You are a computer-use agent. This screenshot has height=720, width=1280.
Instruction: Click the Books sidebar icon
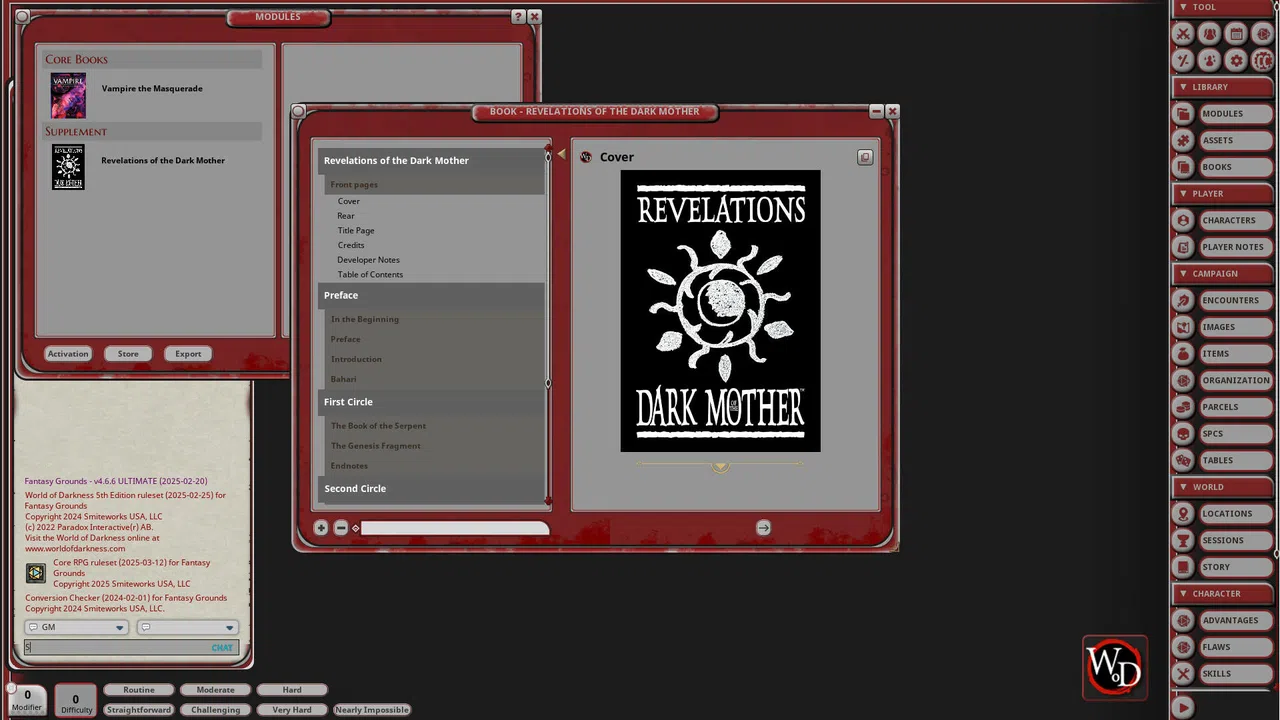point(1184,167)
